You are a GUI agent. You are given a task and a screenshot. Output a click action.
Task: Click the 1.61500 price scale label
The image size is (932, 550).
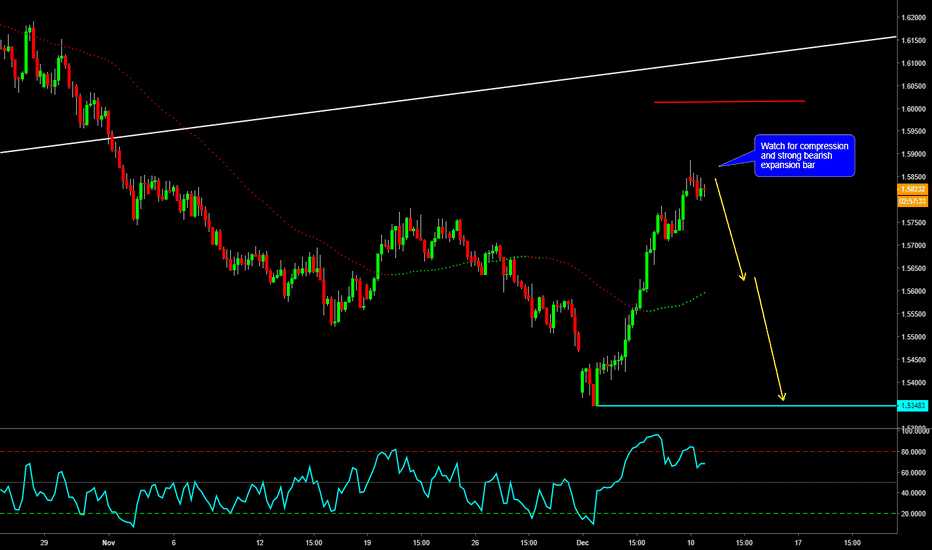pos(914,40)
